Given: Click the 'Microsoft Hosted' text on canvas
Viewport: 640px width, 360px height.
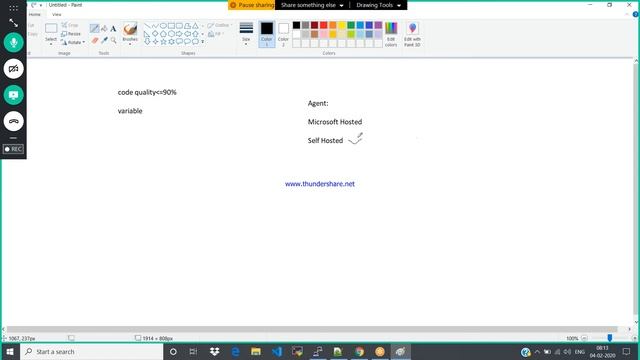Looking at the screenshot, I should 335,122.
